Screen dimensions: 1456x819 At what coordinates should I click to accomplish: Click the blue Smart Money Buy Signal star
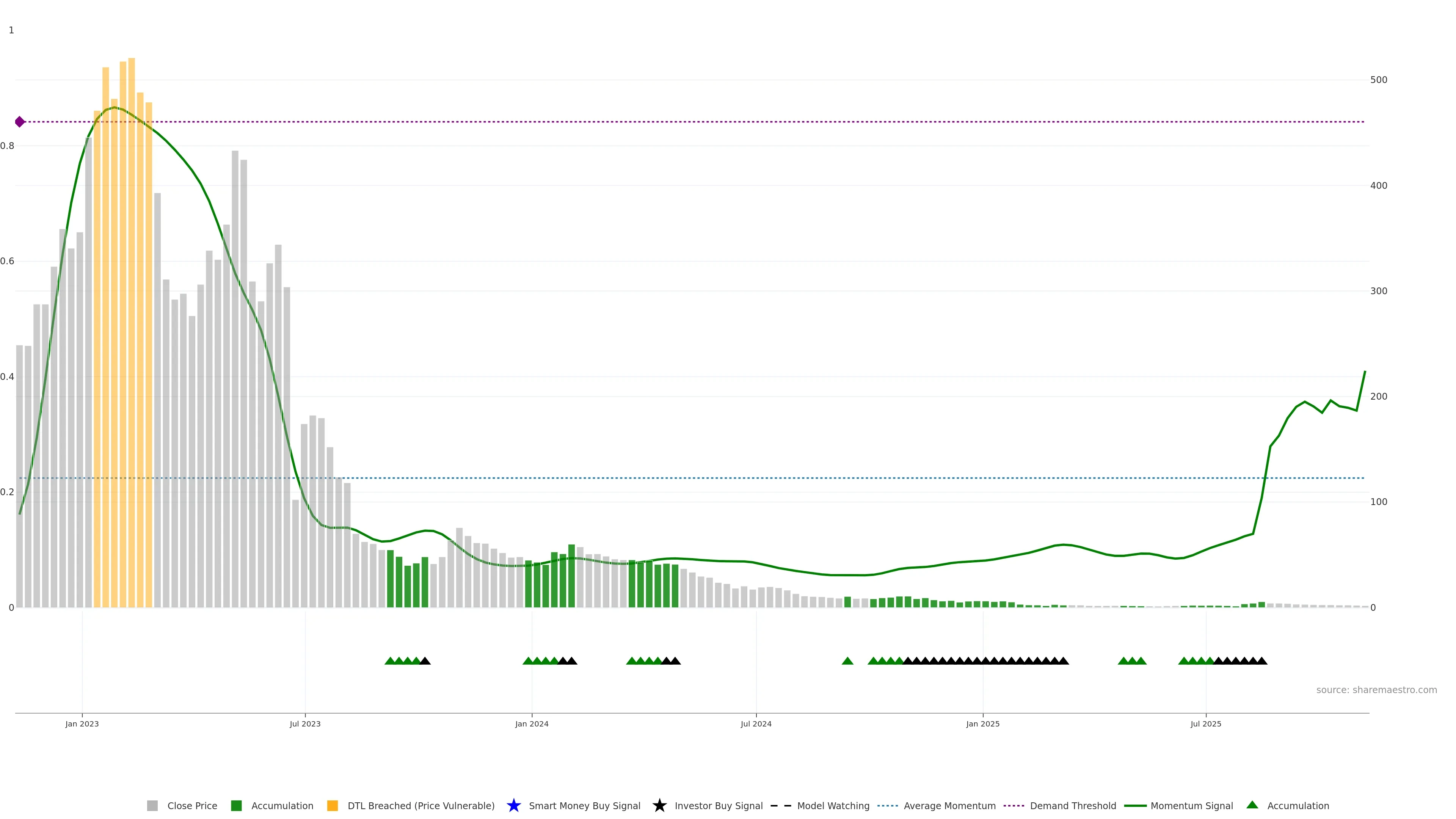[513, 805]
